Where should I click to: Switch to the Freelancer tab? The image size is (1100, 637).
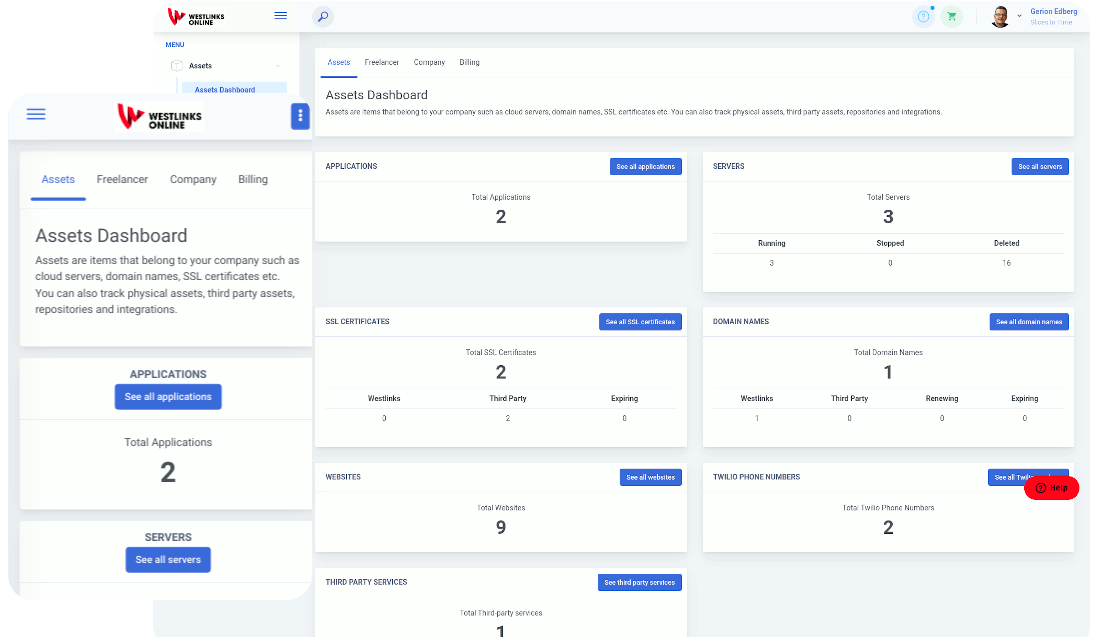pos(381,62)
